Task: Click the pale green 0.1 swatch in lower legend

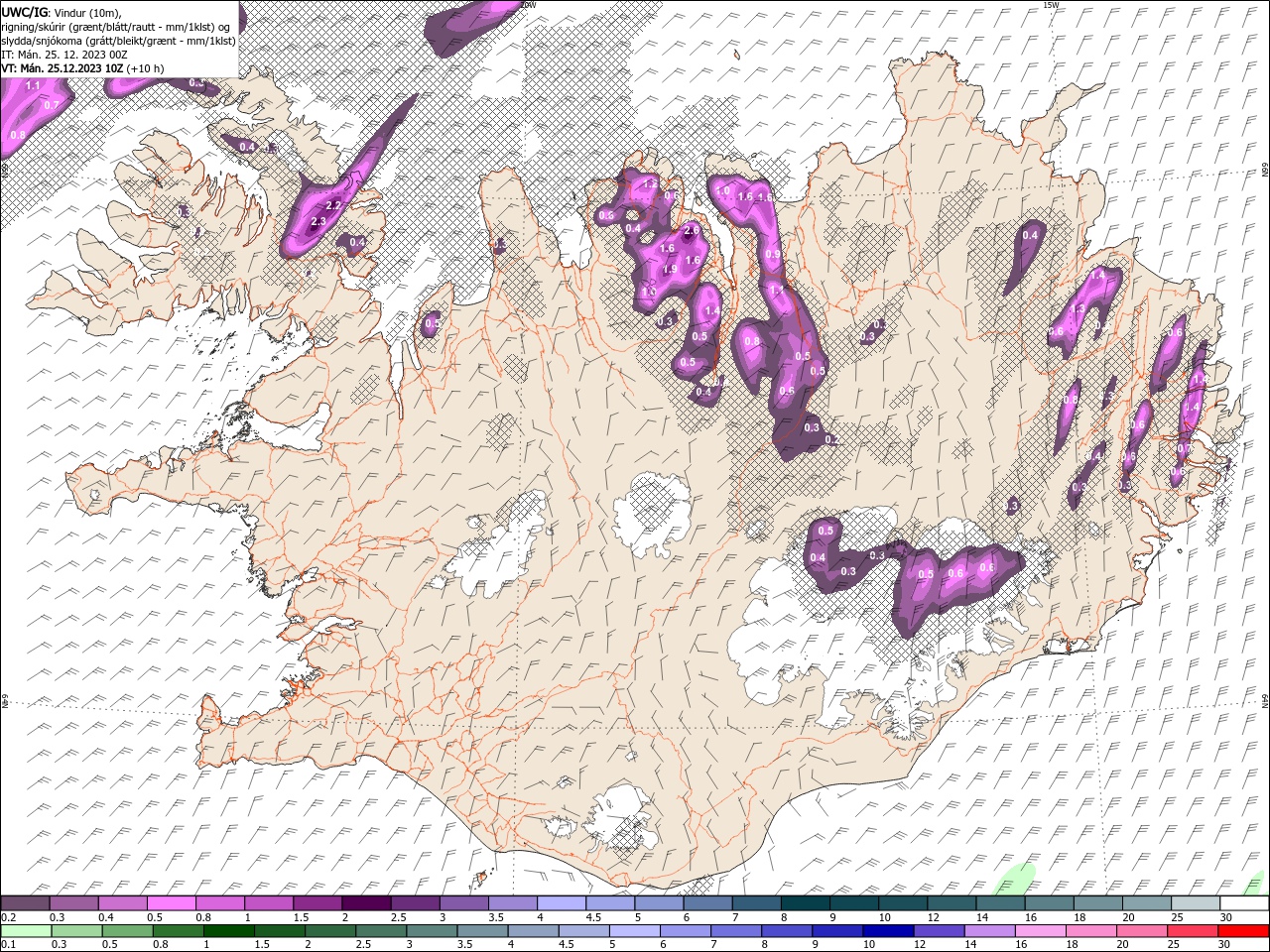Action: 26,931
